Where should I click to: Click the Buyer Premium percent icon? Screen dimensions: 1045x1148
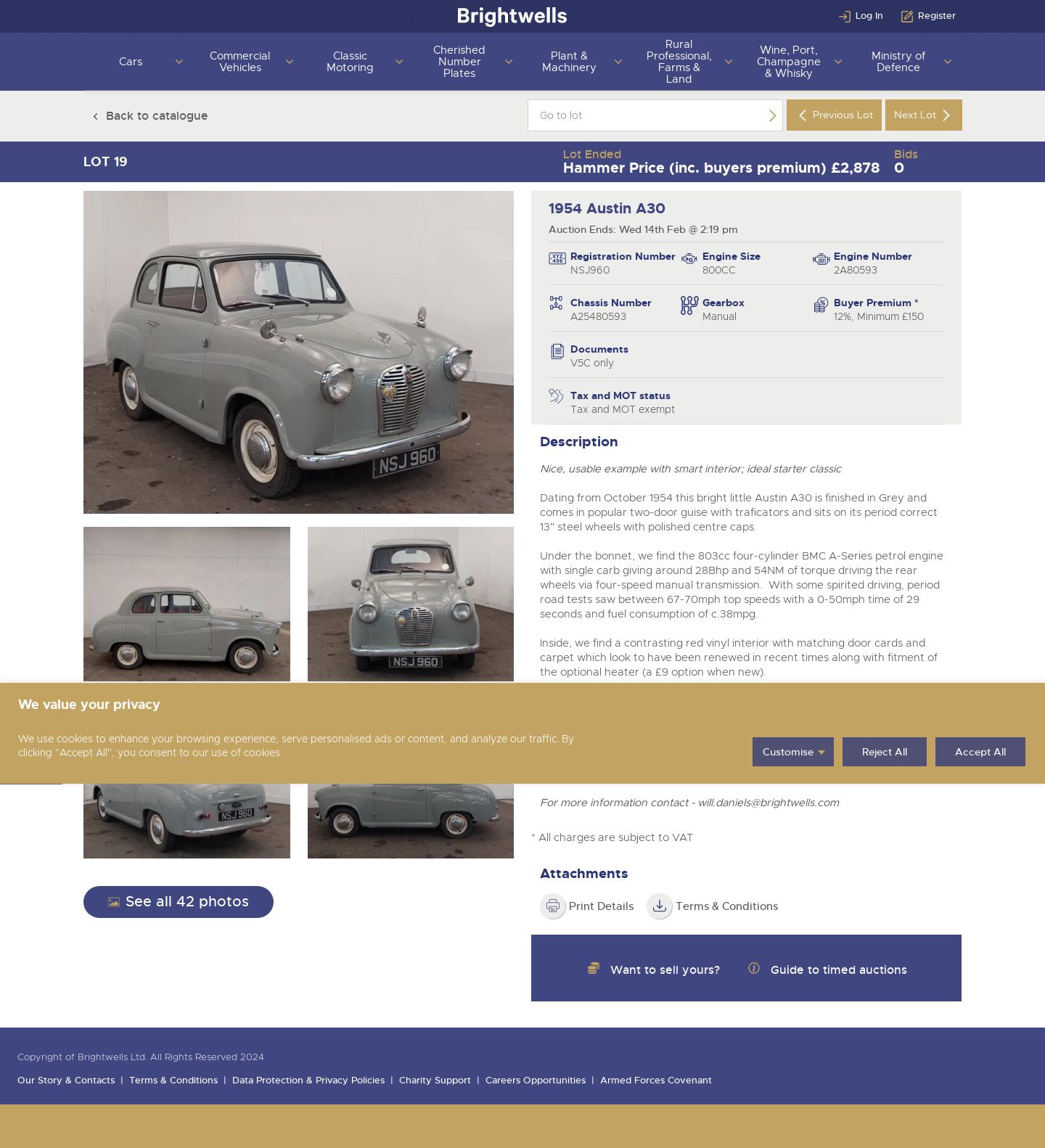821,305
